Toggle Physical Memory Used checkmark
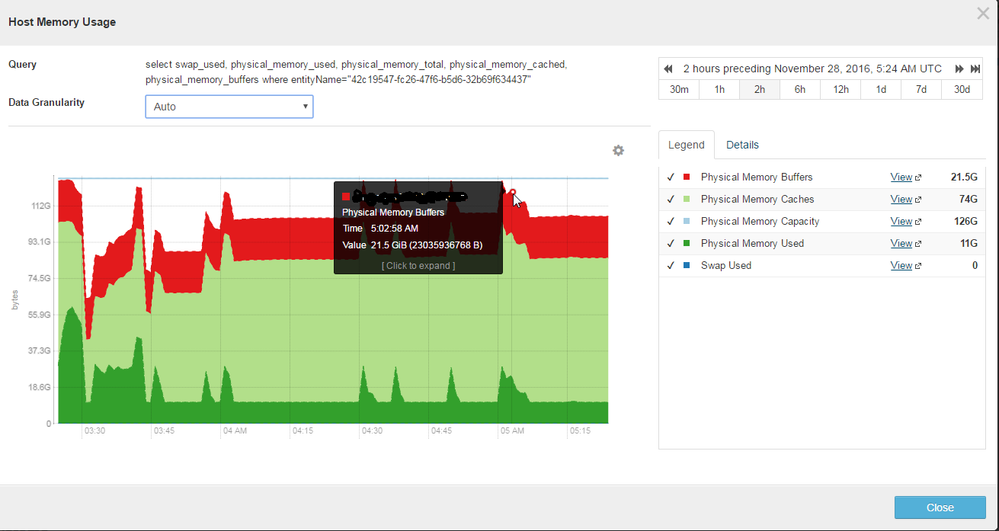 pos(670,244)
